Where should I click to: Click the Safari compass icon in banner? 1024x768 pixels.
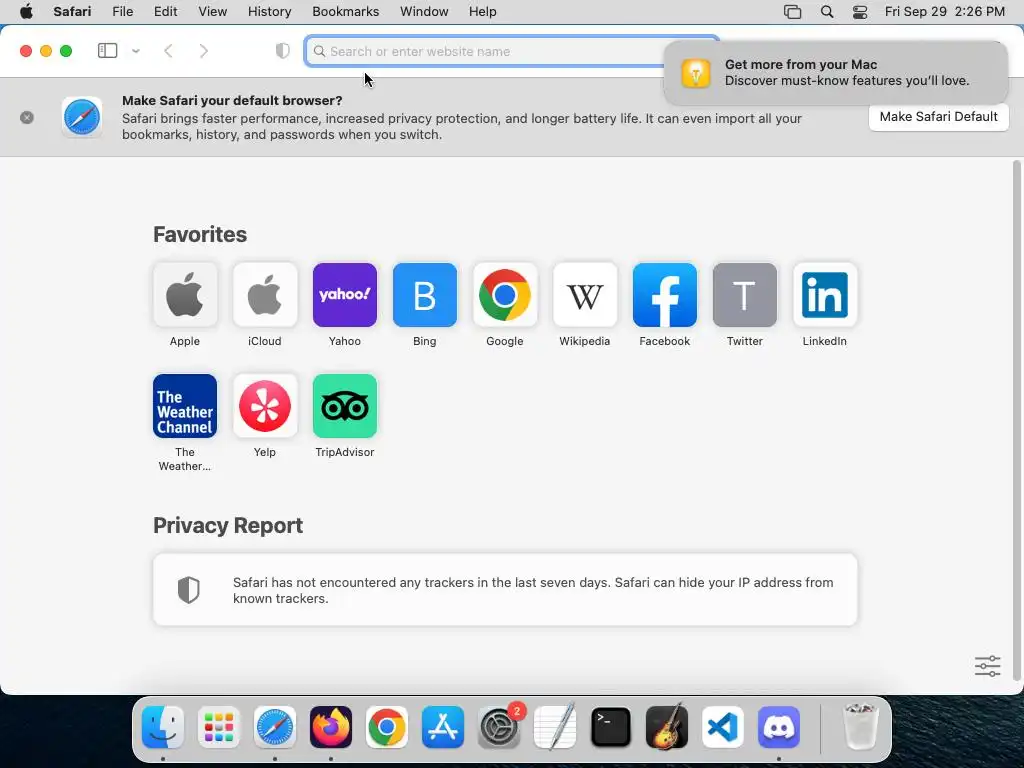click(82, 118)
